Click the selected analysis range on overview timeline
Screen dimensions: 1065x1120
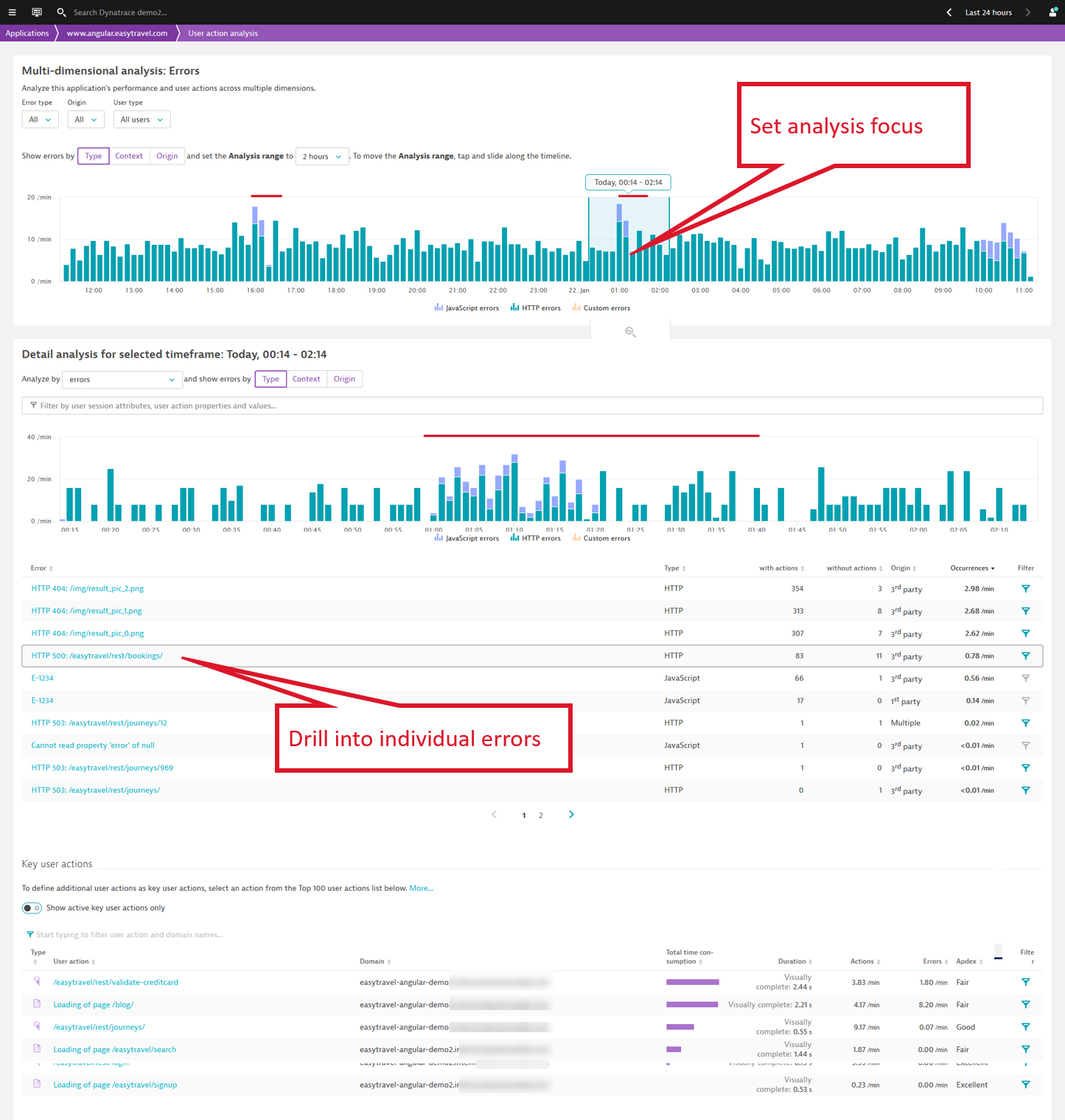[629, 239]
